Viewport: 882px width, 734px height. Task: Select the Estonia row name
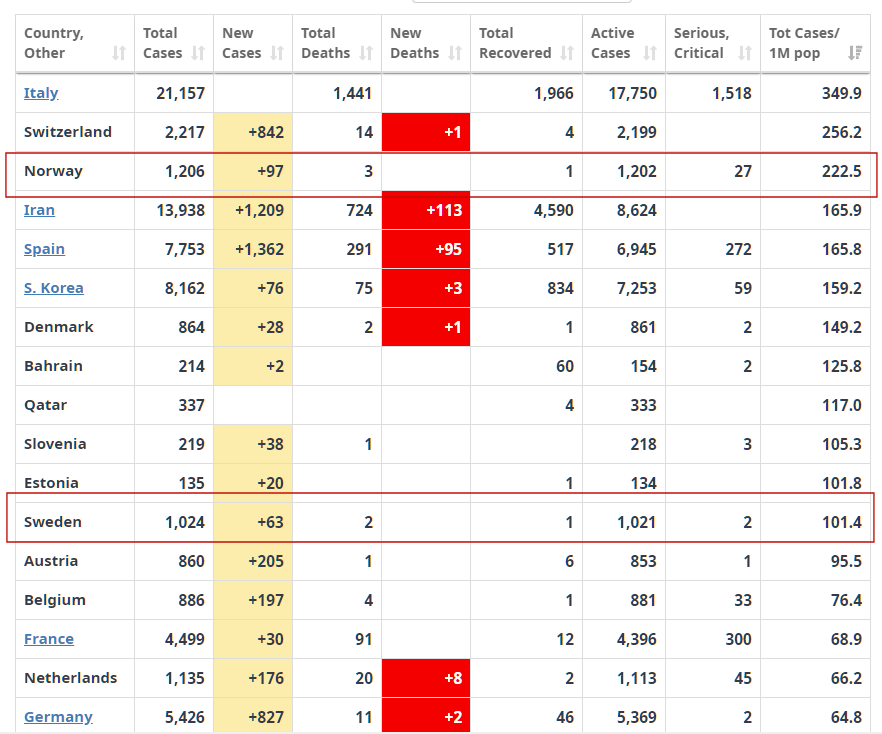coord(51,483)
